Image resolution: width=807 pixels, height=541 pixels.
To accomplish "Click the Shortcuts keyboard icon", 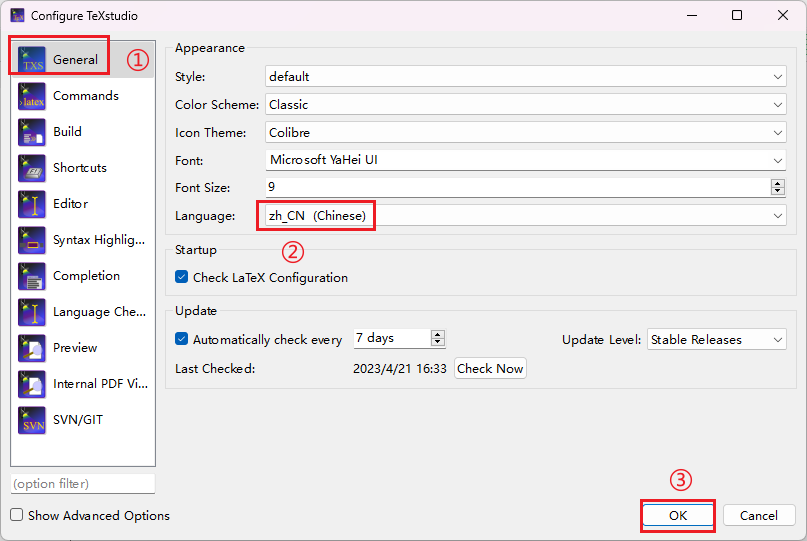I will tap(32, 168).
